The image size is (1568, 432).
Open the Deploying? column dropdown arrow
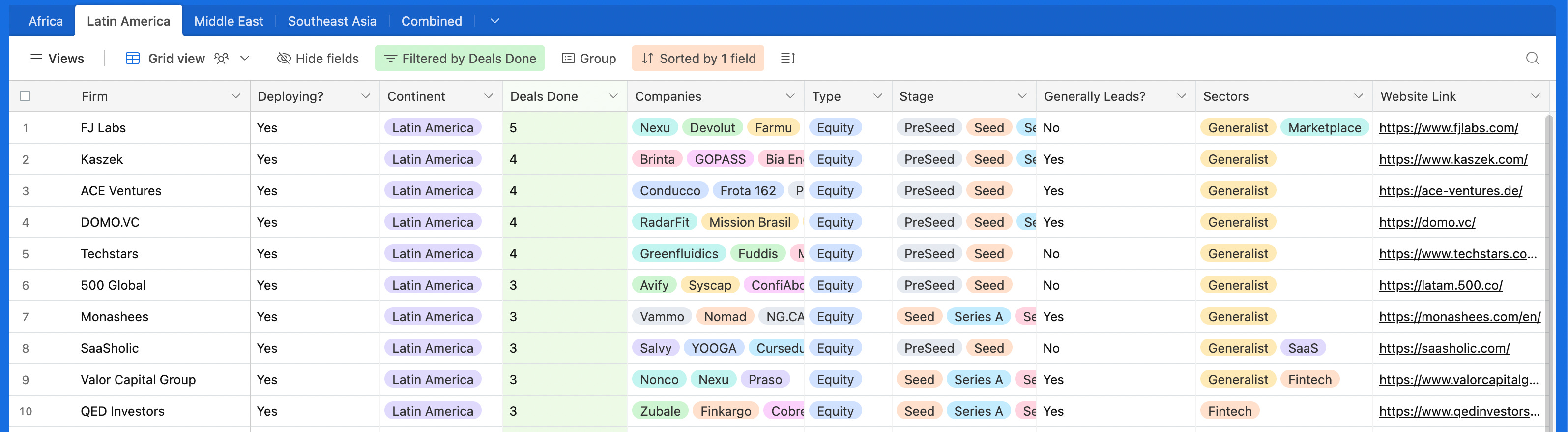365,96
